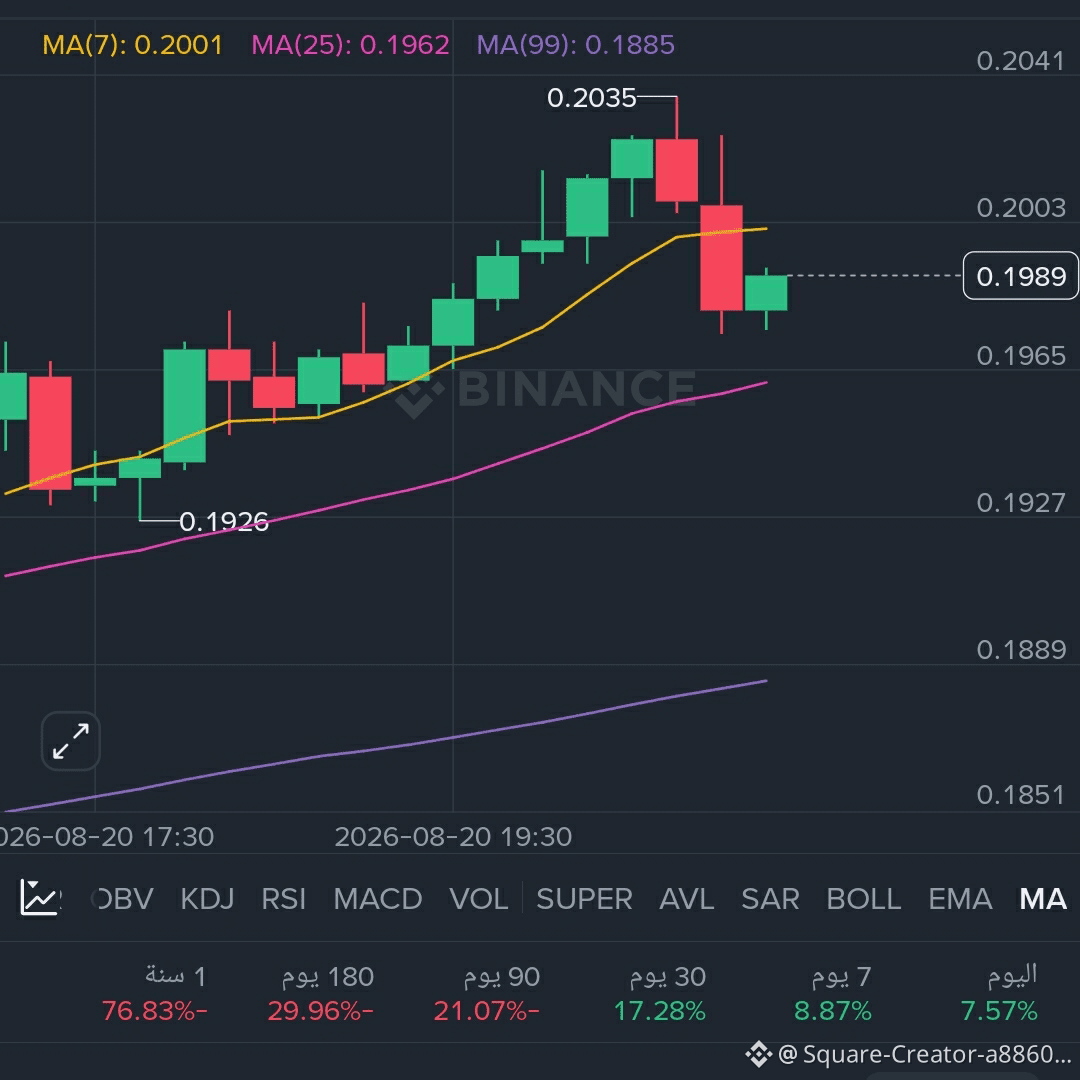Click the 2026-08-20 19:30 time label
Viewport: 1080px width, 1080px height.
coord(453,837)
